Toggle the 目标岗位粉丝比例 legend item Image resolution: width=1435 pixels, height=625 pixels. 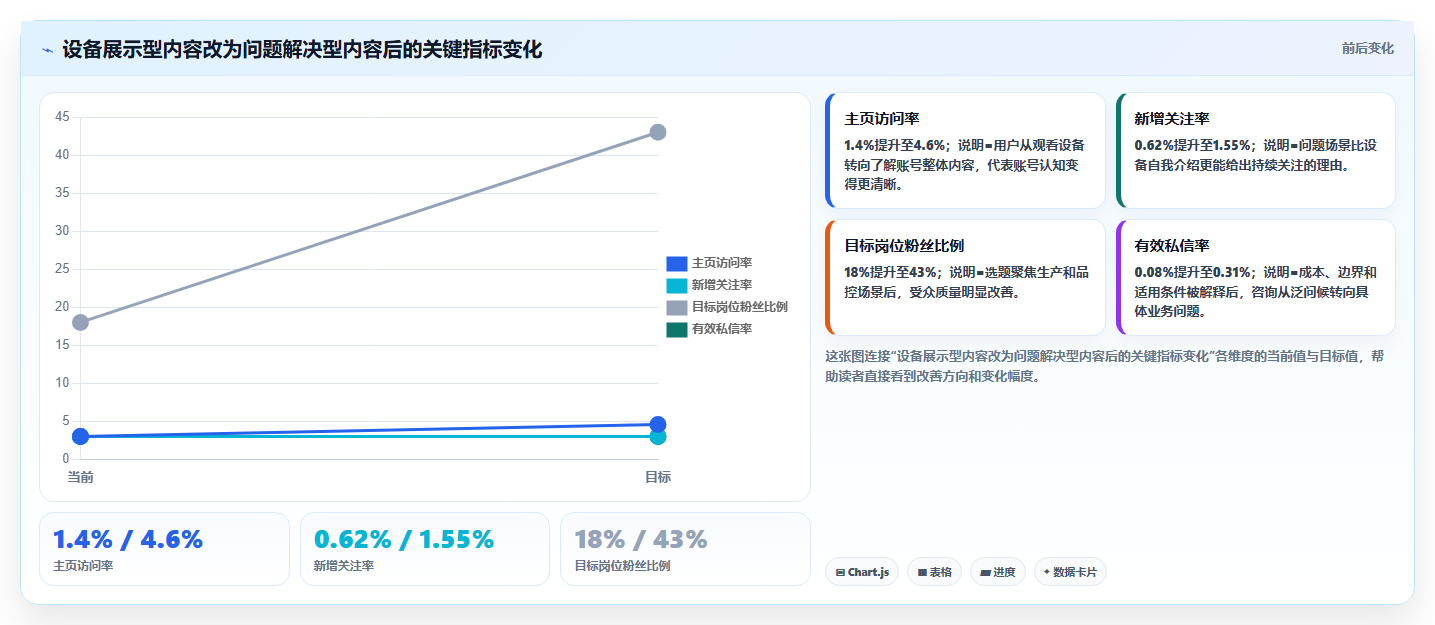(727, 307)
